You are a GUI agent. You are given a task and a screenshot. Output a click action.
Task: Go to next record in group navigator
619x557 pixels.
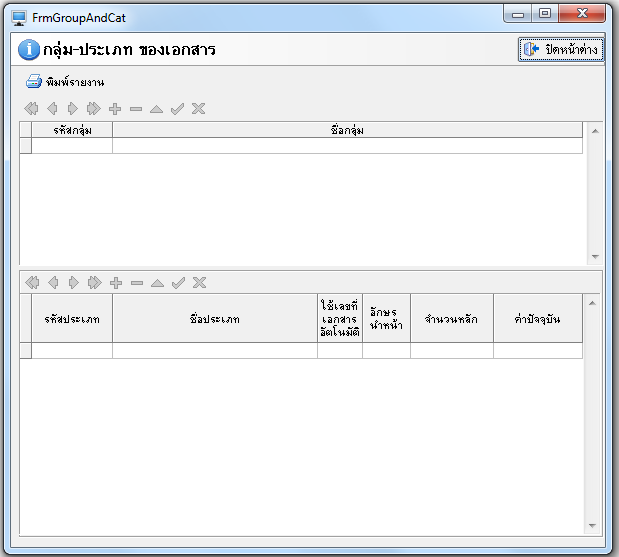click(x=73, y=109)
